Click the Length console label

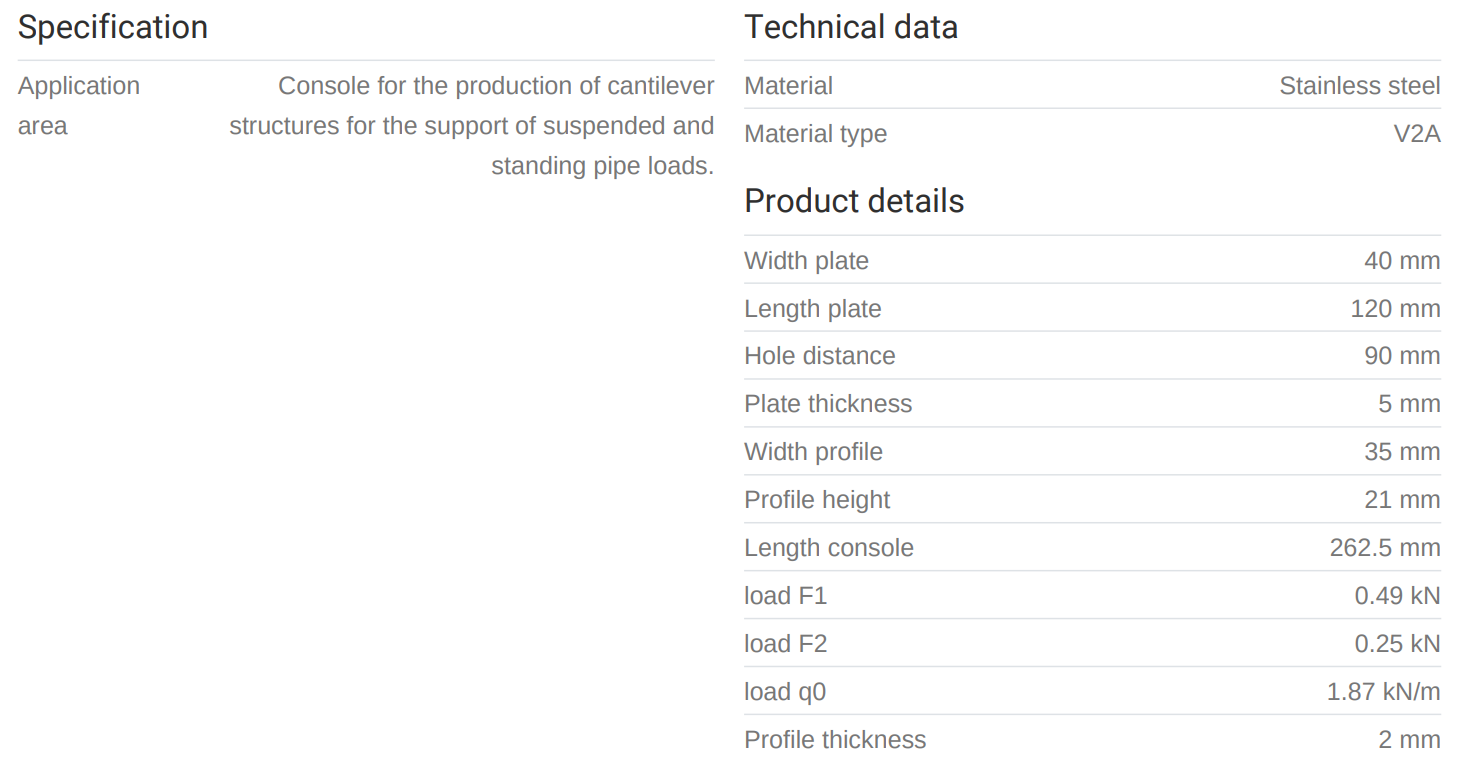[x=828, y=548]
